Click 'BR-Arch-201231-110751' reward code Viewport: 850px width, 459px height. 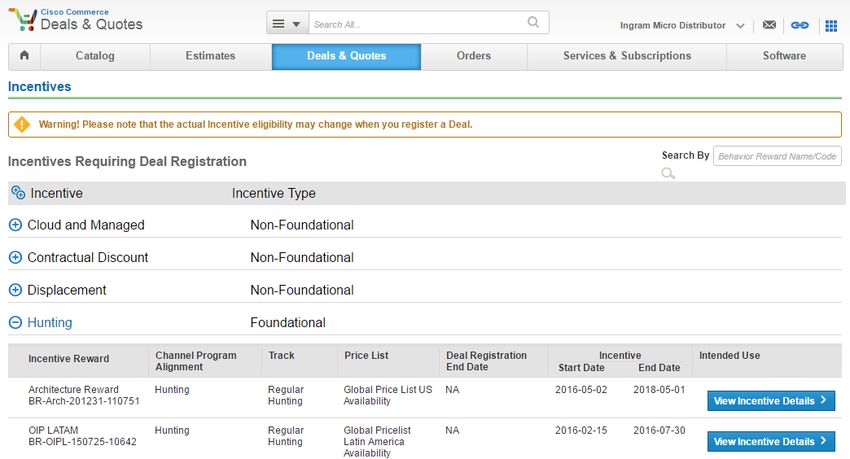pyautogui.click(x=84, y=401)
